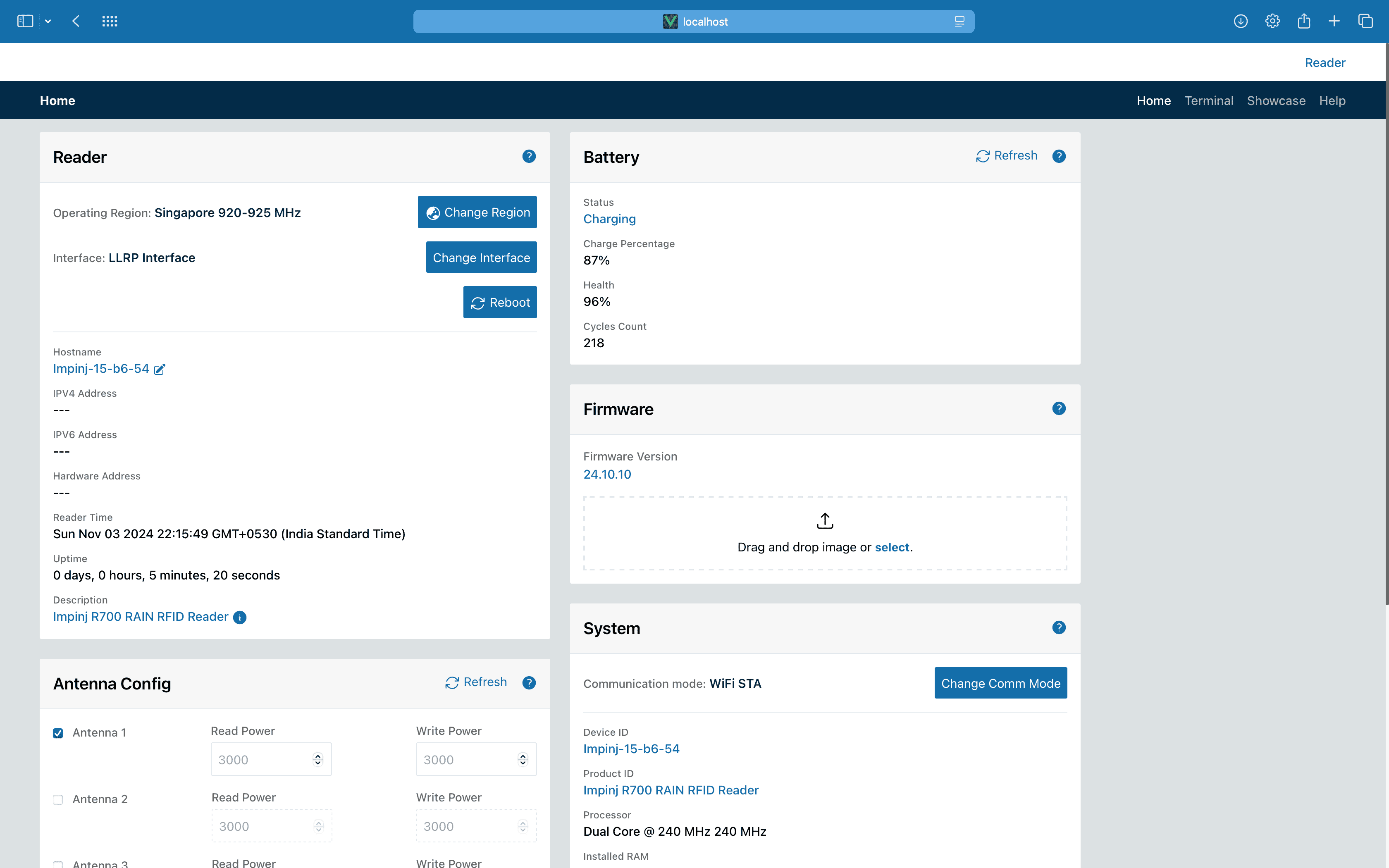
Task: Open a new tab with plus icon
Action: point(1334,21)
